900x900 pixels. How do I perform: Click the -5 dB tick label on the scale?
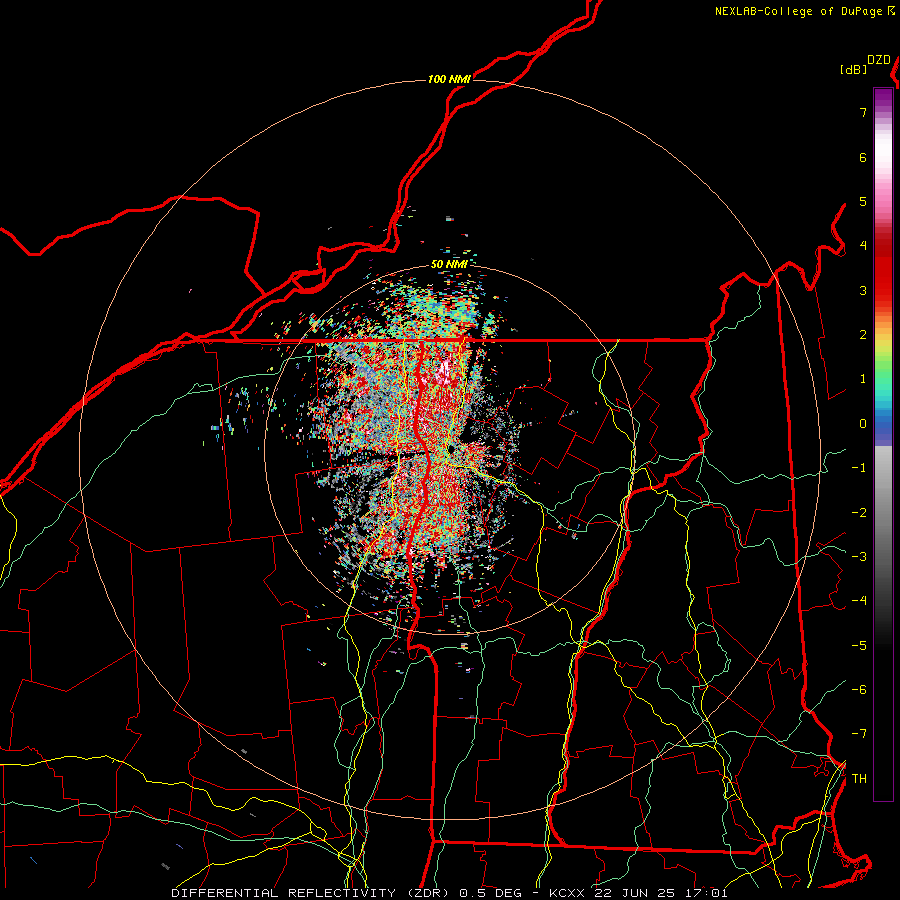coord(859,645)
